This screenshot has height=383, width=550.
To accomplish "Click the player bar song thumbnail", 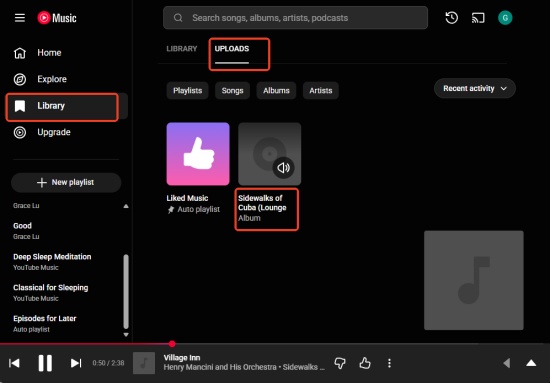I will [144, 363].
